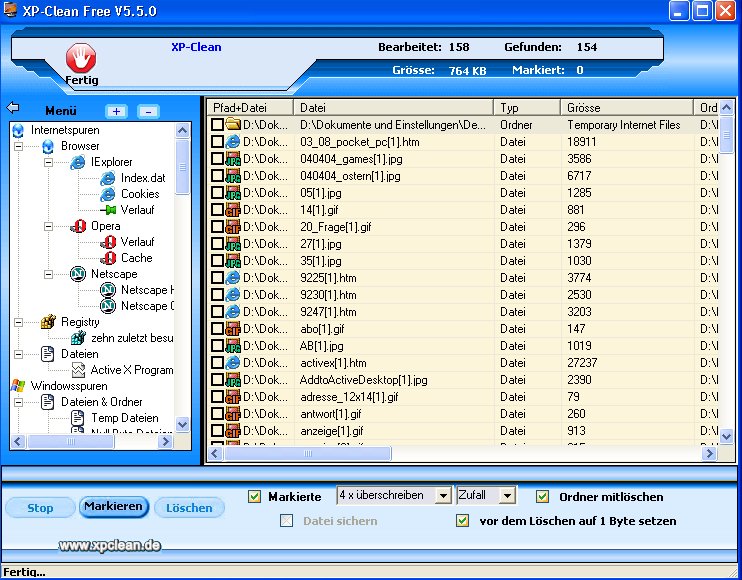Click the Stop button
742x580 pixels.
point(40,508)
